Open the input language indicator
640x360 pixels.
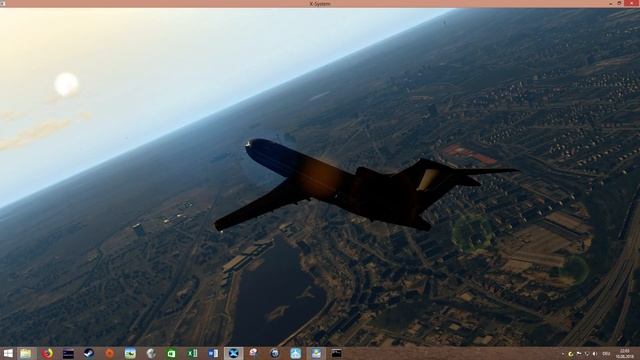pos(606,354)
